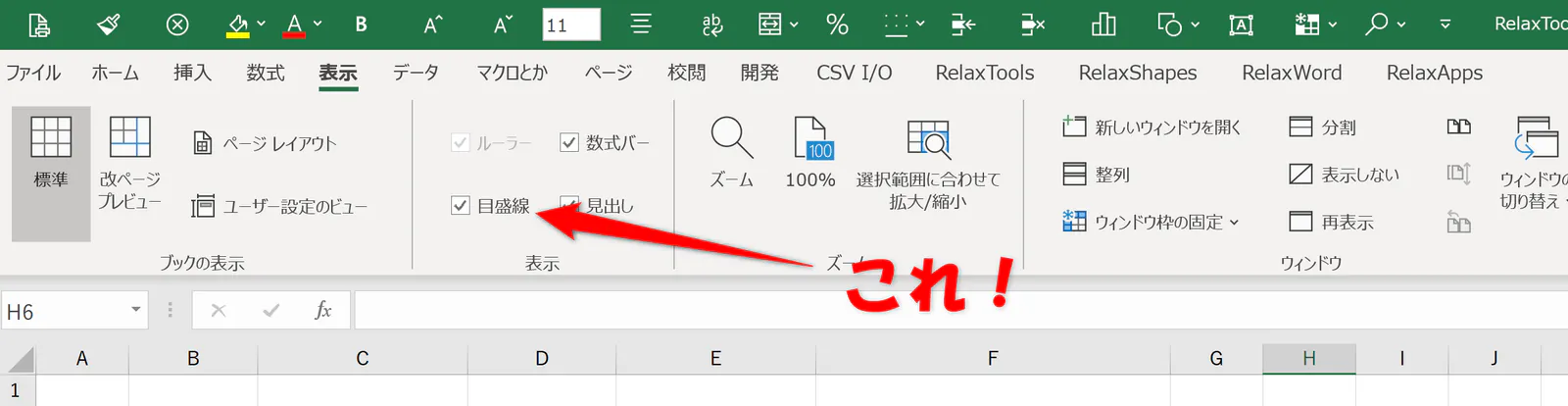Apply the yellow fill color bucket
Viewport: 1568px width, 406px height.
coord(237,25)
